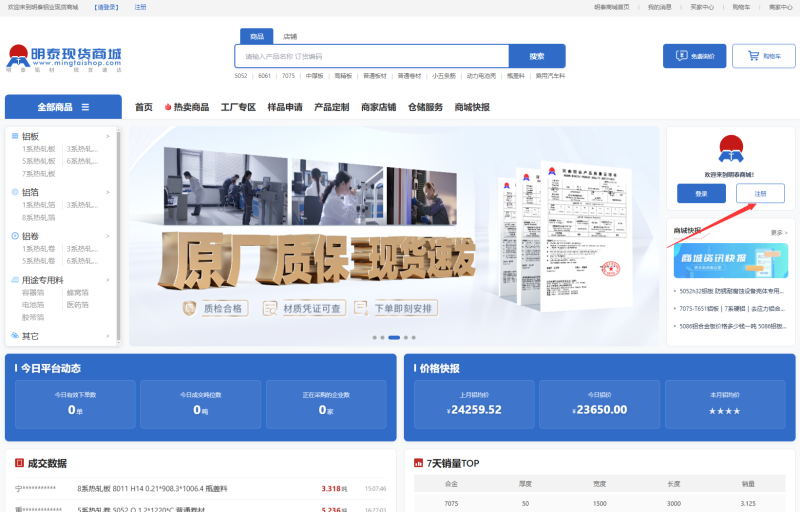Viewport: 800px width, 512px height.
Task: Open the 1系热轧板 subcategory
Action: (39, 149)
